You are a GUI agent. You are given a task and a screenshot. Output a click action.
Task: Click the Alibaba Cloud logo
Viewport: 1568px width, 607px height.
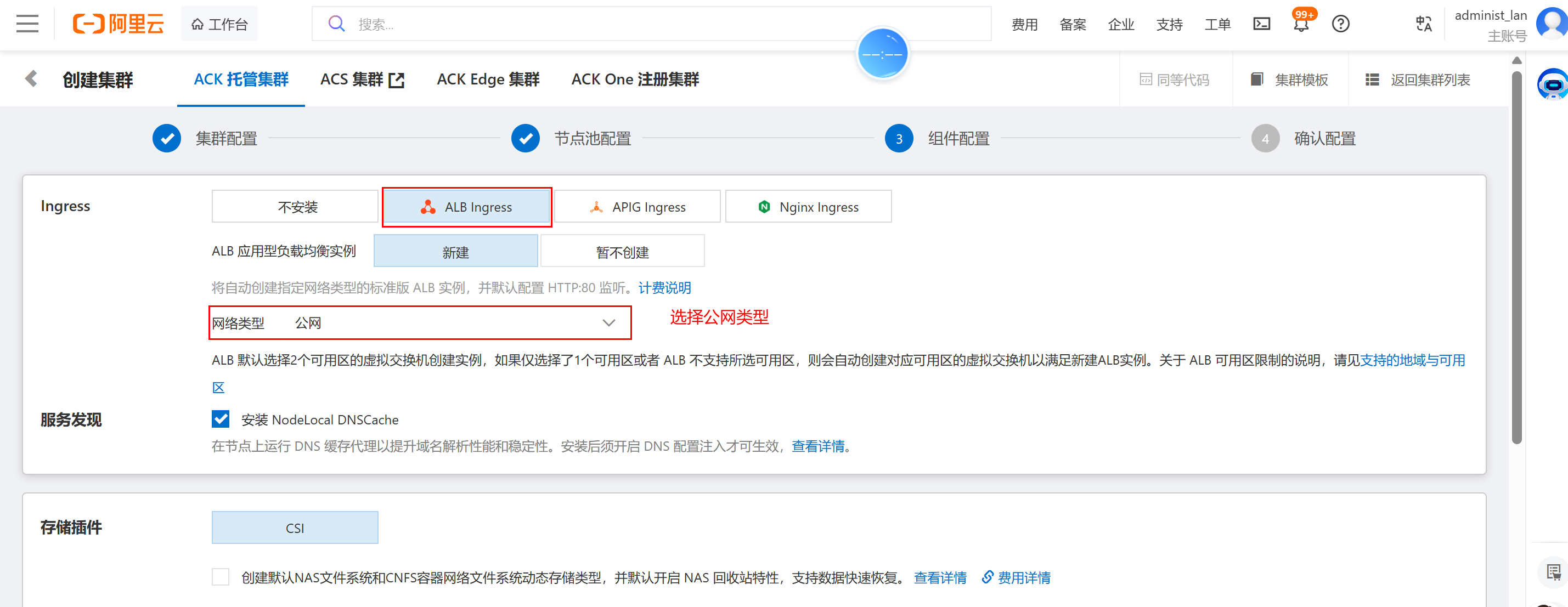118,24
